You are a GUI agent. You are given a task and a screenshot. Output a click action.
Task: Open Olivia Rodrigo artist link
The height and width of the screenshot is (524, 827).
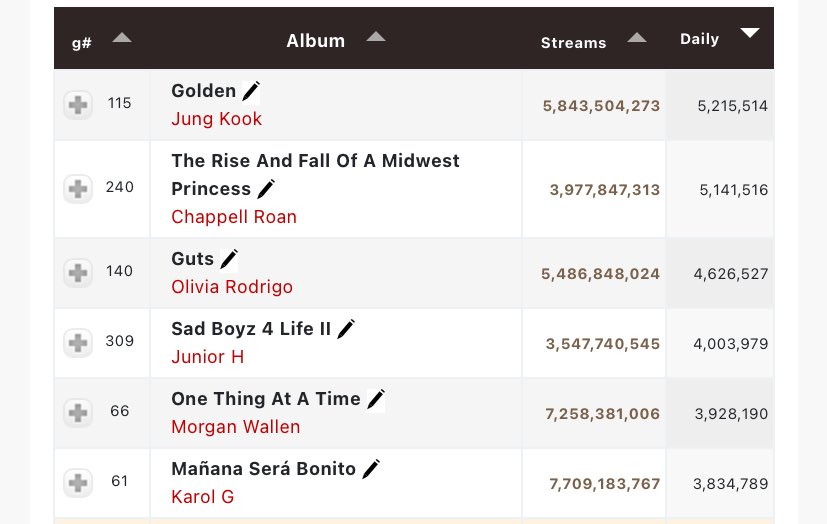232,287
